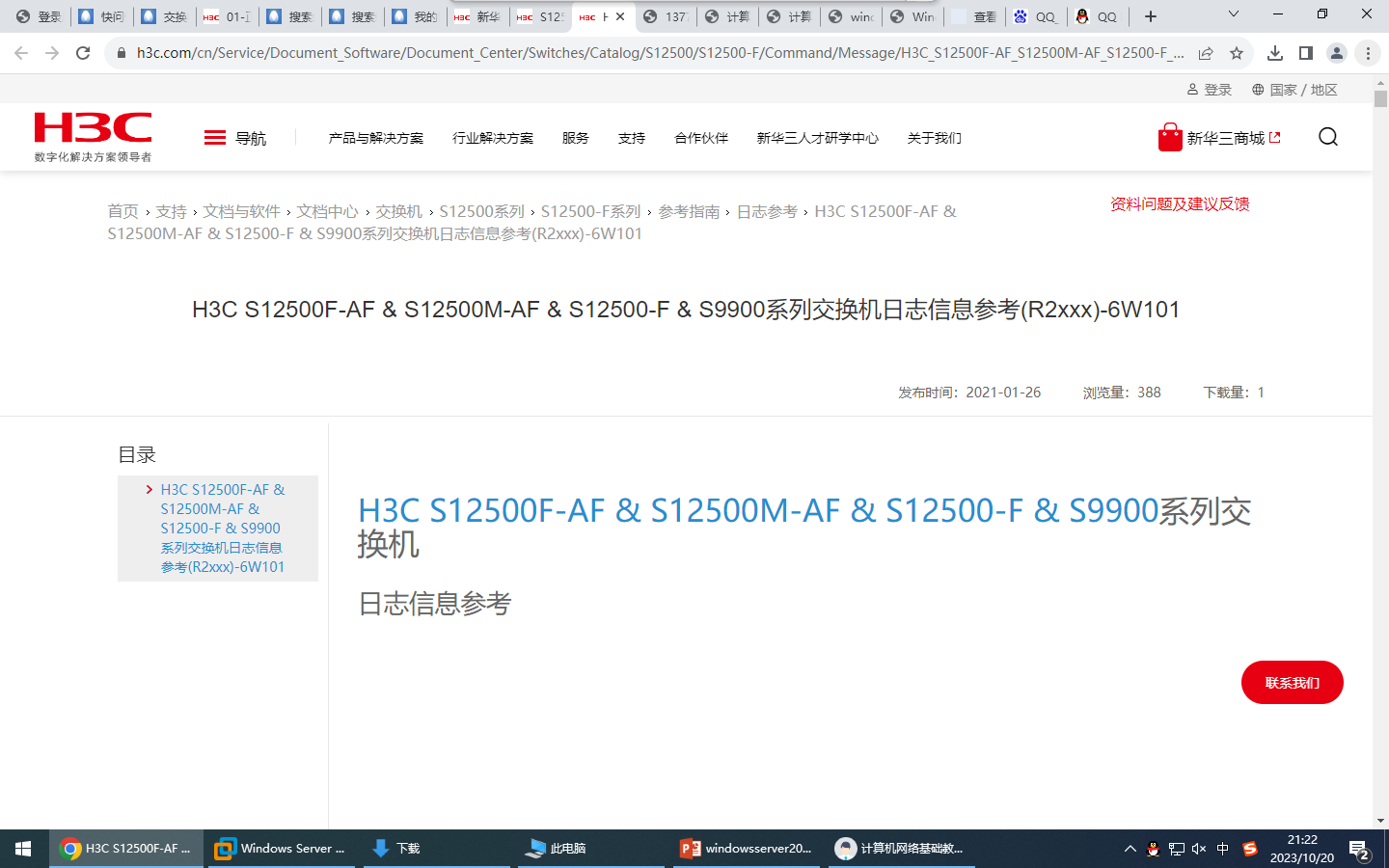Open the Windows Start menu

coord(23,849)
